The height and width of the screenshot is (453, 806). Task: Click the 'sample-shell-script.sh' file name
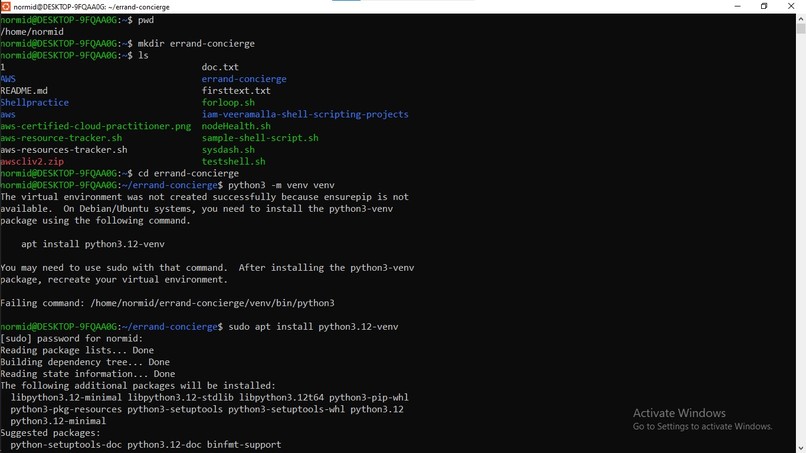coord(260,138)
